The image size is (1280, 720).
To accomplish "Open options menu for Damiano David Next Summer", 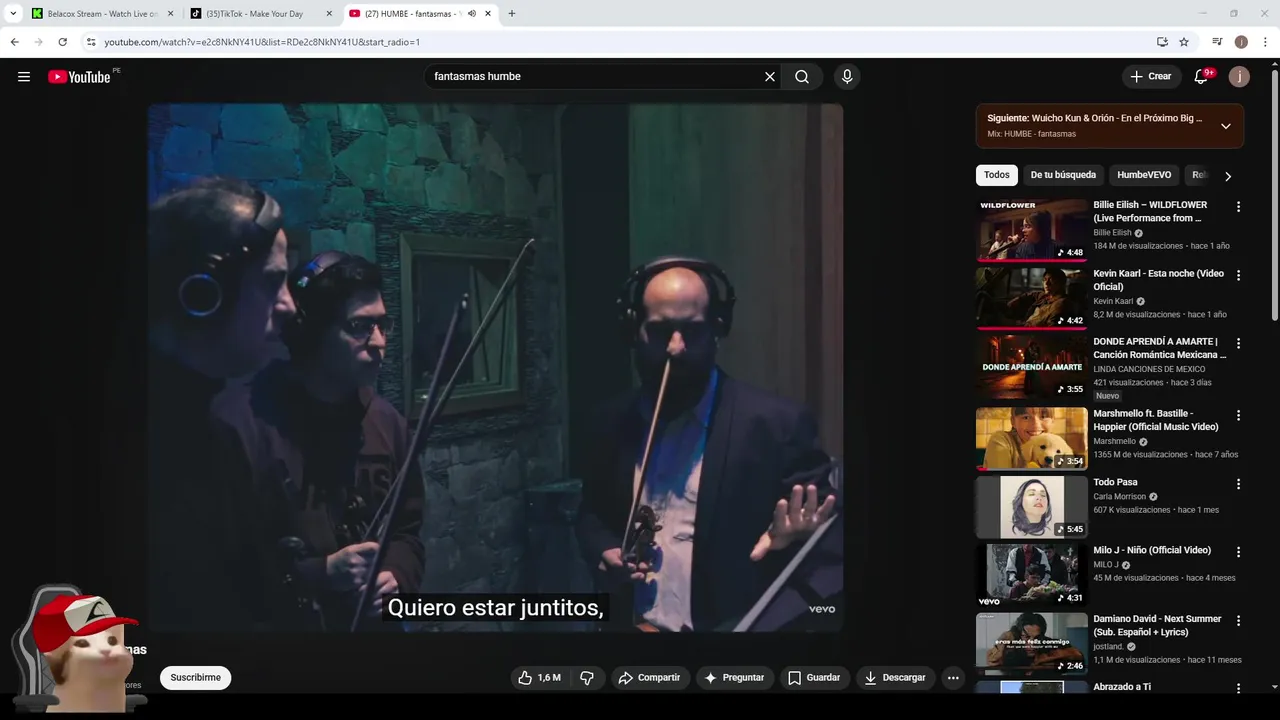I will click(x=1238, y=620).
